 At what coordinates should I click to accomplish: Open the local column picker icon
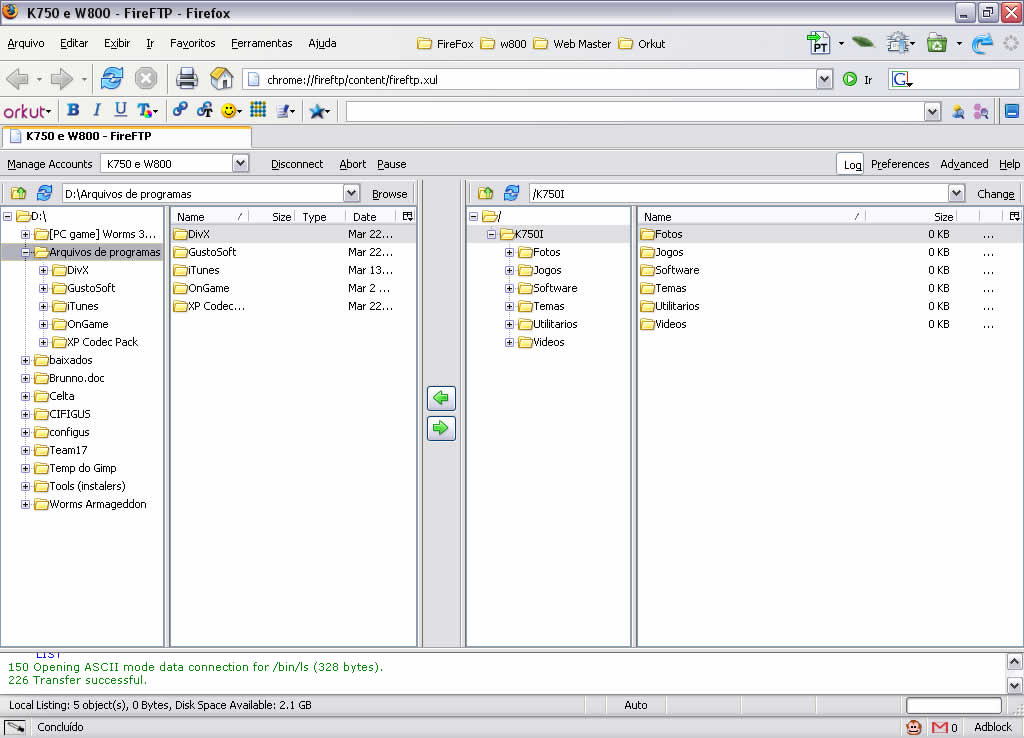[x=408, y=216]
